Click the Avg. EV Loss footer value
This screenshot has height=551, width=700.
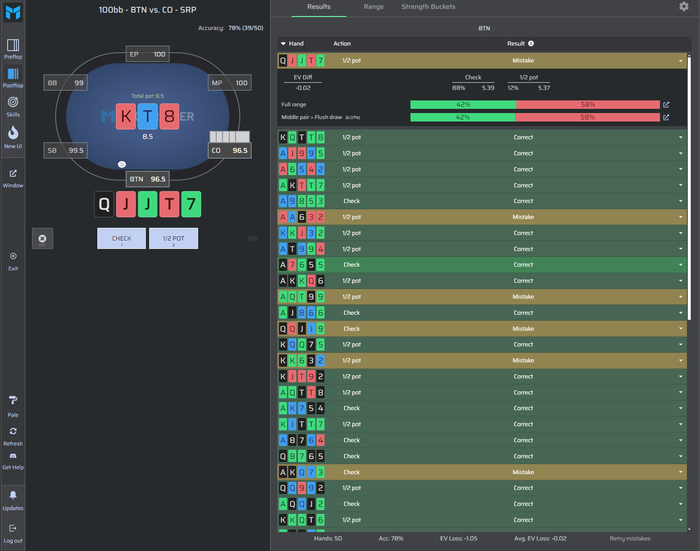click(x=540, y=538)
